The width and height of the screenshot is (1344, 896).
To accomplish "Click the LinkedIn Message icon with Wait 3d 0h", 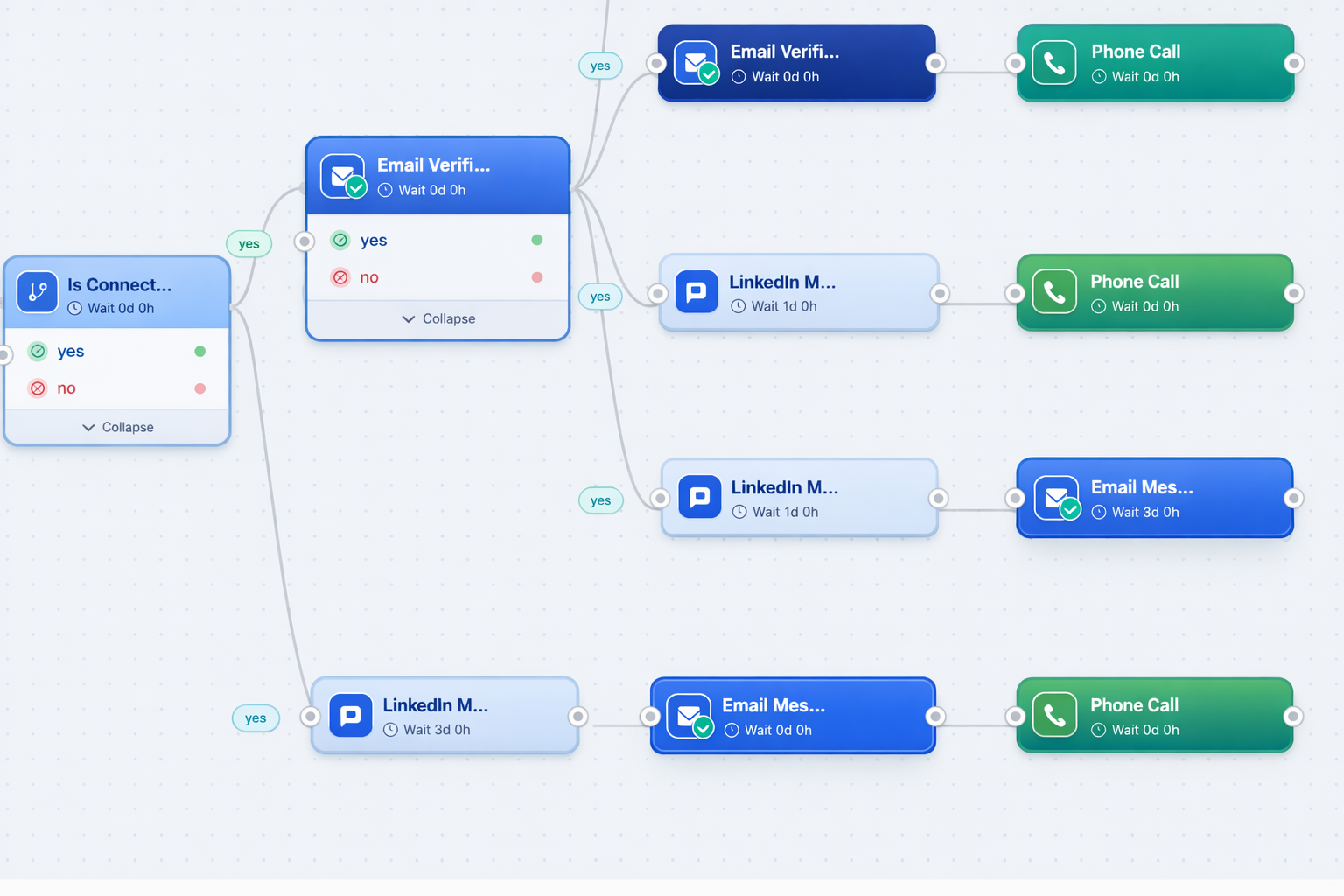I will 350,715.
